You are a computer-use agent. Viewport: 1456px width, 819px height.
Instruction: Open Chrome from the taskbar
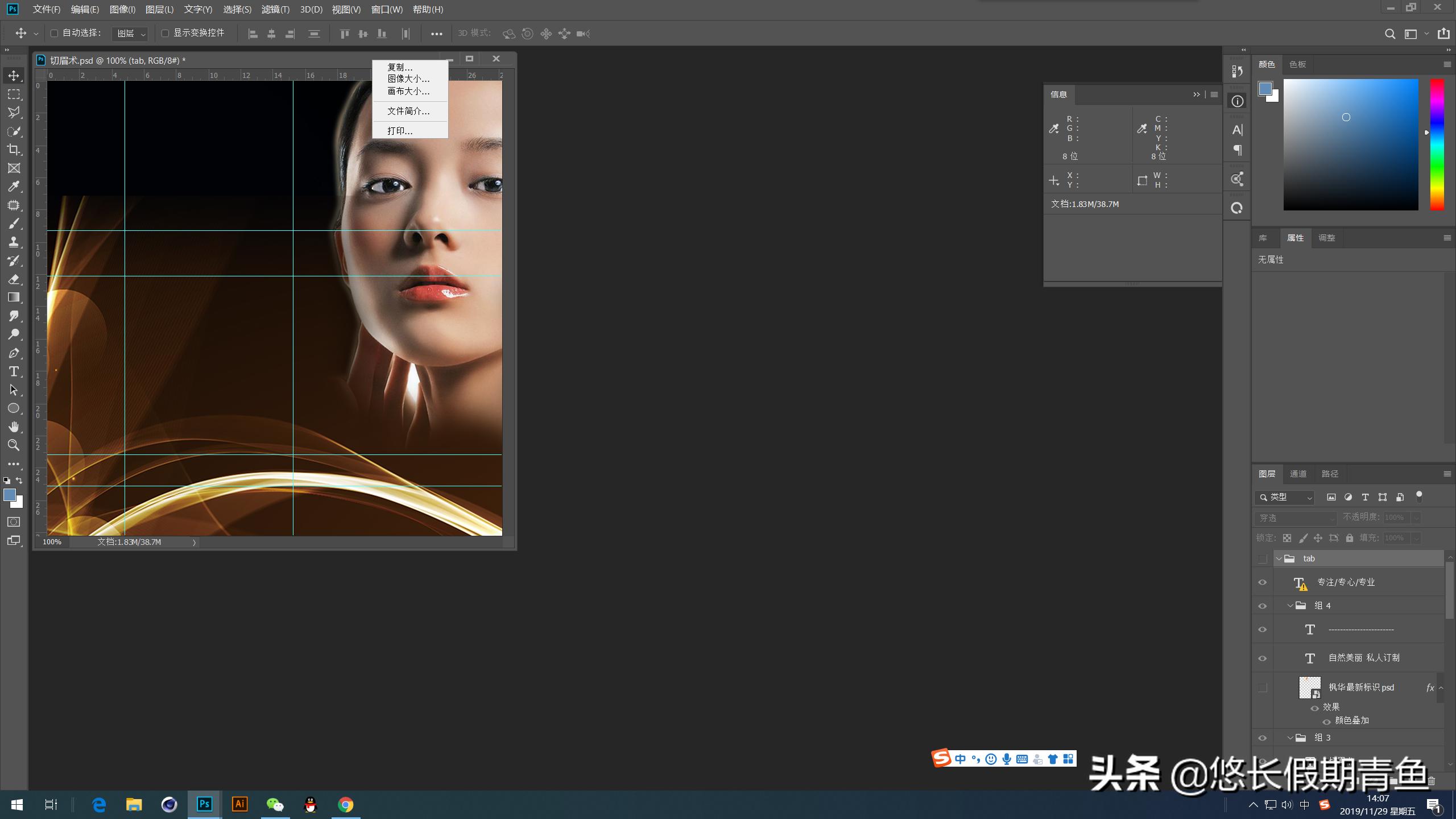pos(346,804)
